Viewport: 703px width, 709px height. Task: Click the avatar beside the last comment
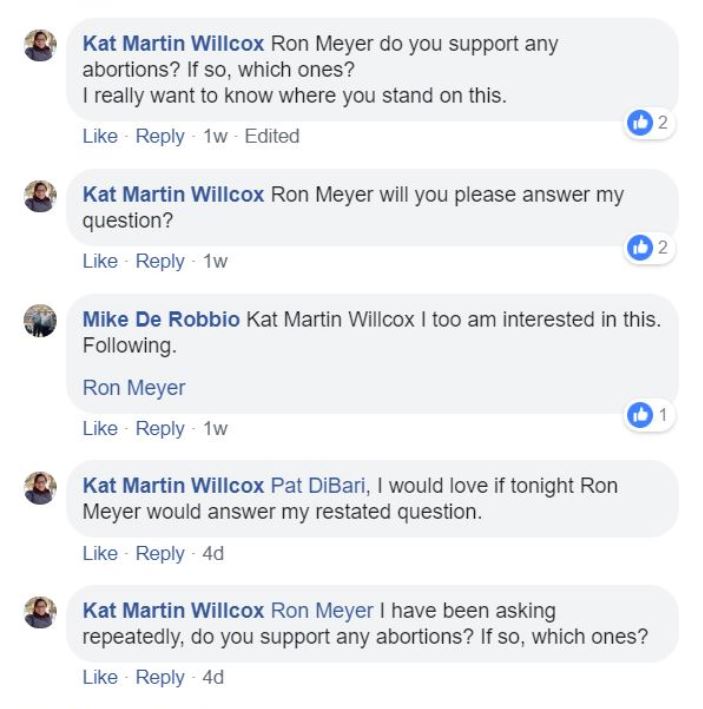[40, 612]
